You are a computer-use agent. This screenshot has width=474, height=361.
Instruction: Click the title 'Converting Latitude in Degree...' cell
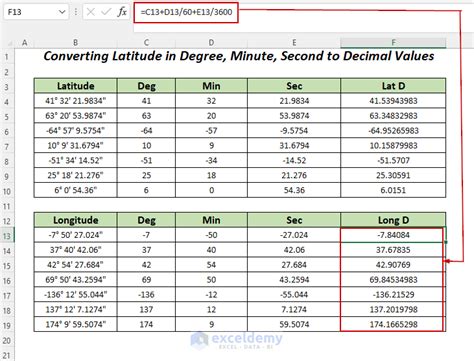239,56
